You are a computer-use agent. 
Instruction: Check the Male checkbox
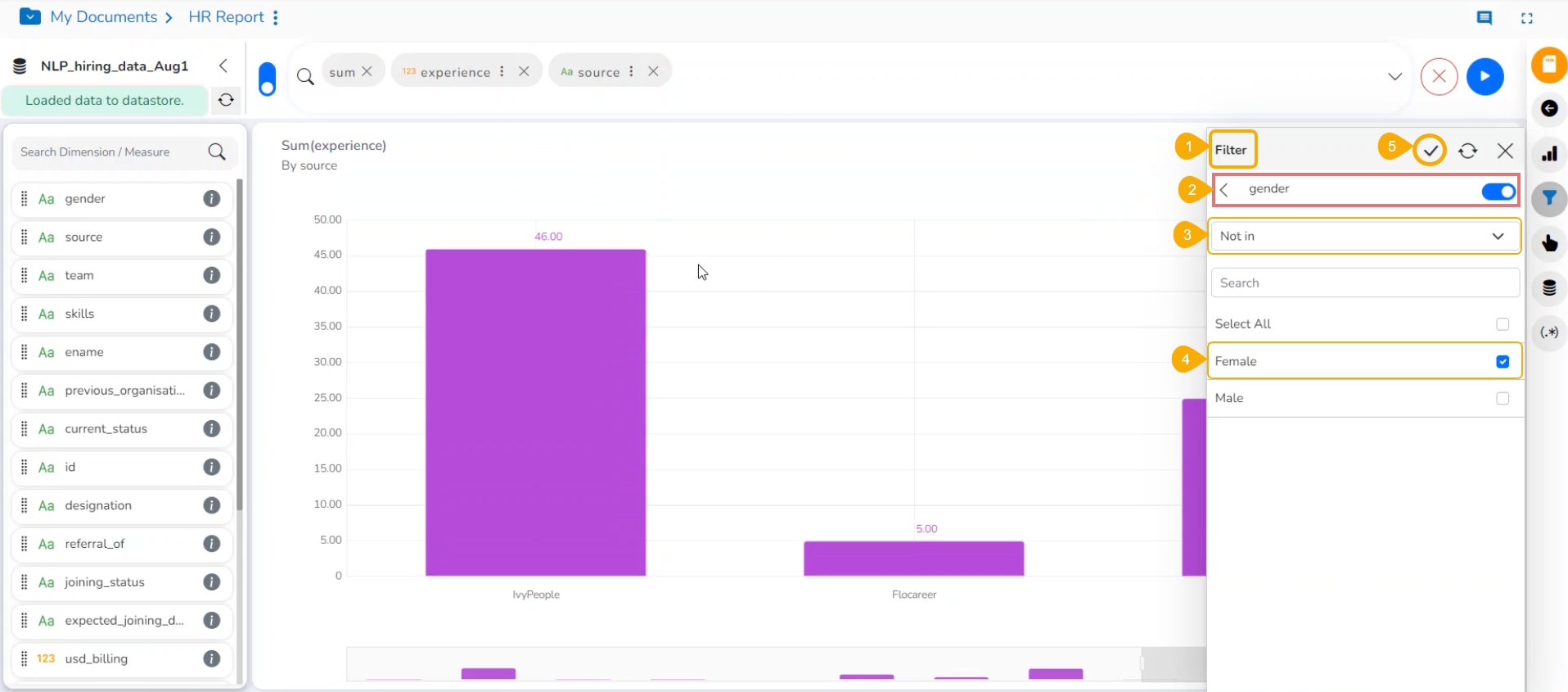pyautogui.click(x=1503, y=398)
